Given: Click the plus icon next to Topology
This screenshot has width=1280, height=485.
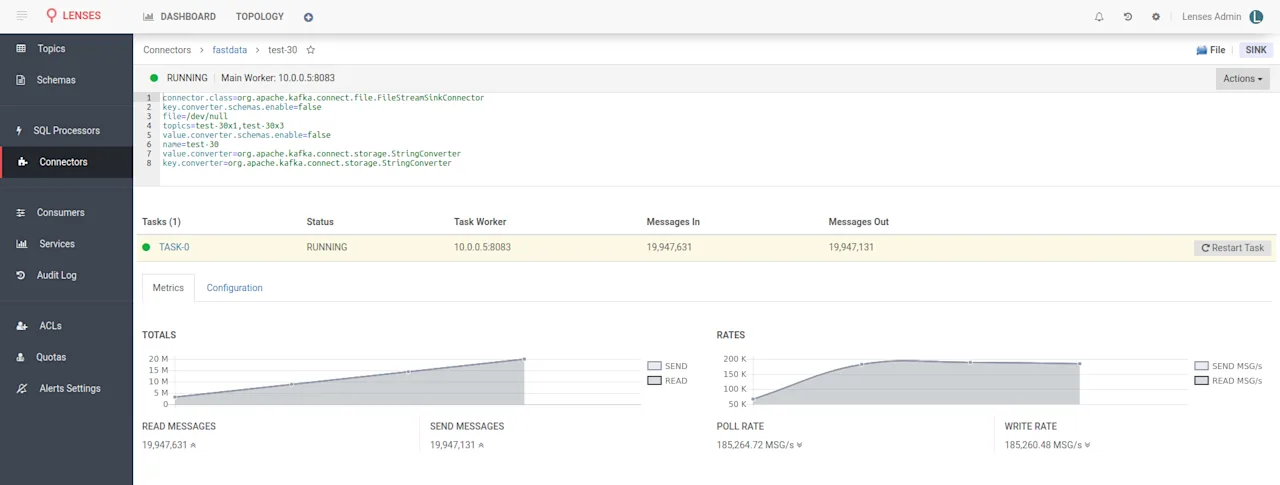Looking at the screenshot, I should 308,17.
